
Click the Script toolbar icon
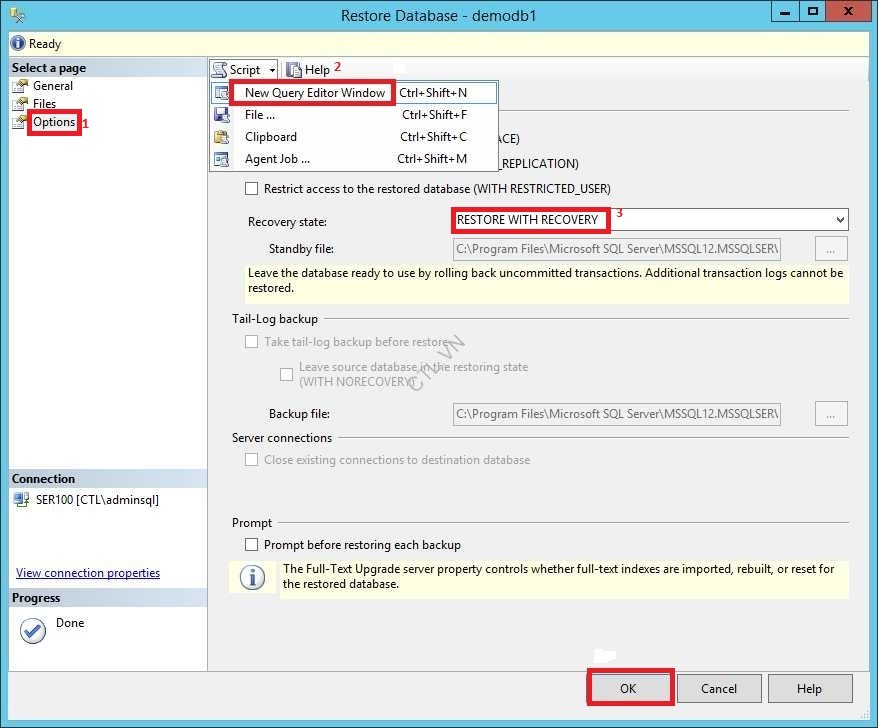point(220,70)
